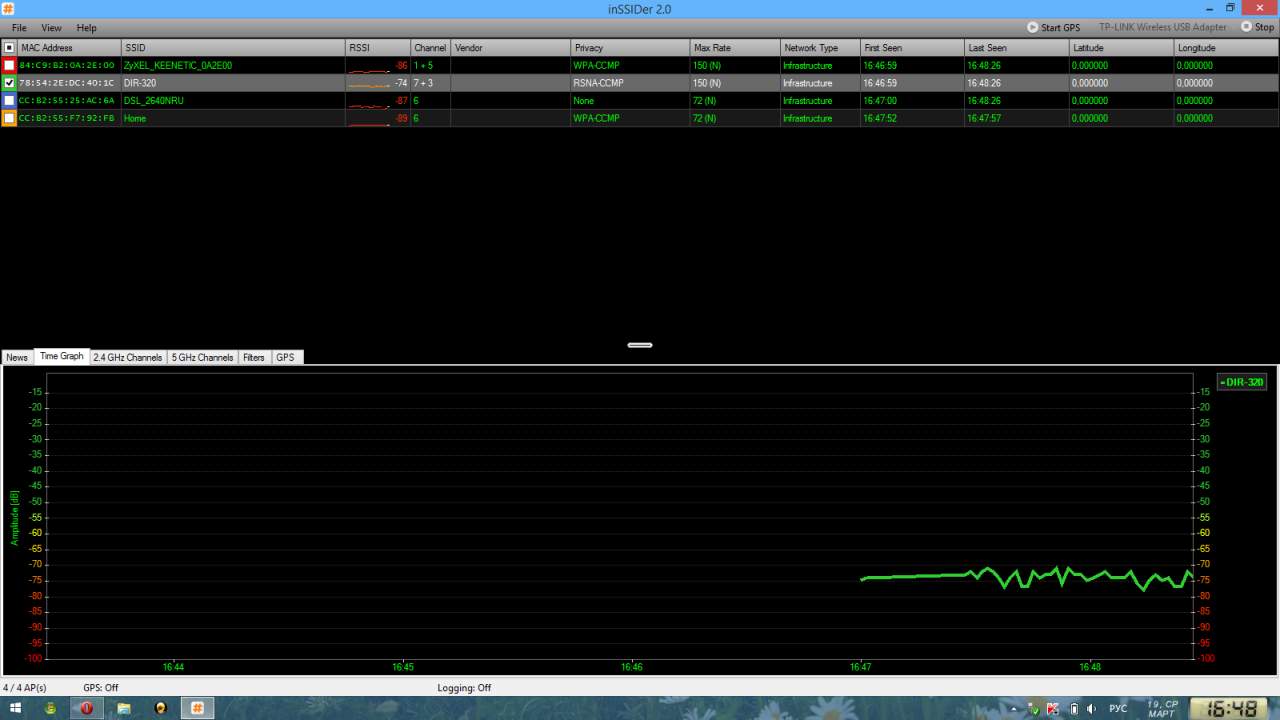Sort by RSSI column header
Image resolution: width=1280 pixels, height=720 pixels.
(x=378, y=47)
